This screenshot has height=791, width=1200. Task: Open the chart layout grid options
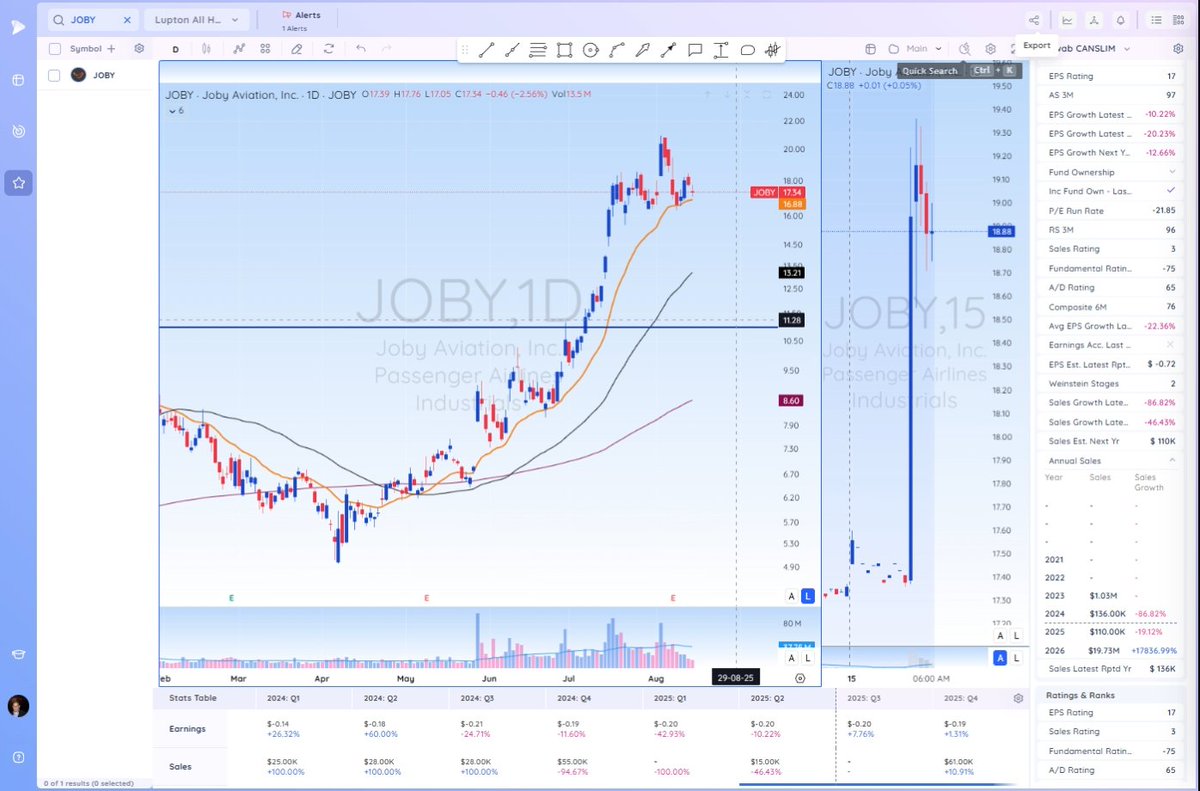pos(265,48)
